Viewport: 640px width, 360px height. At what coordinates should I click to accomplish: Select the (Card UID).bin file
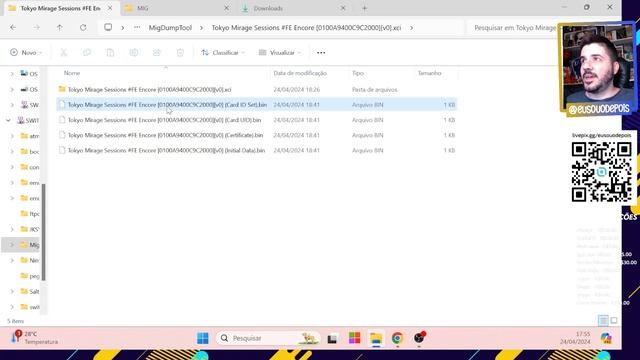click(x=256, y=120)
